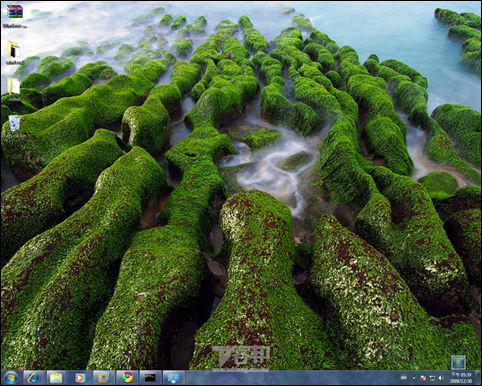Open the taskbar clock and date
Viewport: 482px width, 386px height.
[x=461, y=378]
